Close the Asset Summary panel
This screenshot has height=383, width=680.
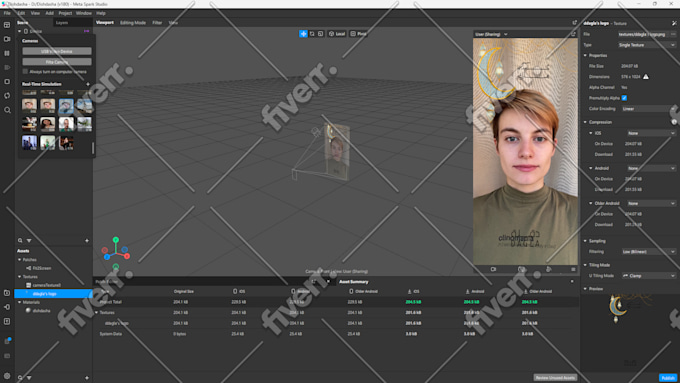click(572, 282)
